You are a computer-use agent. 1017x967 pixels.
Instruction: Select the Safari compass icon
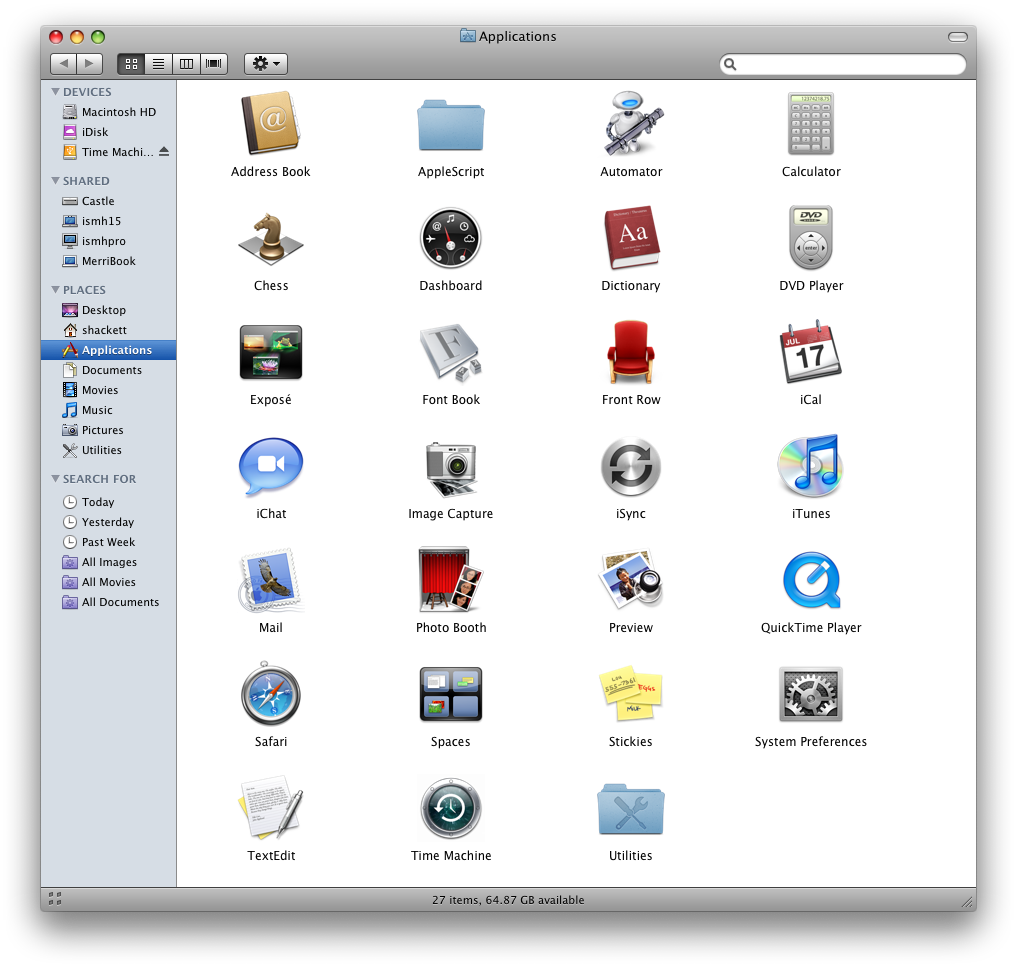tap(270, 695)
